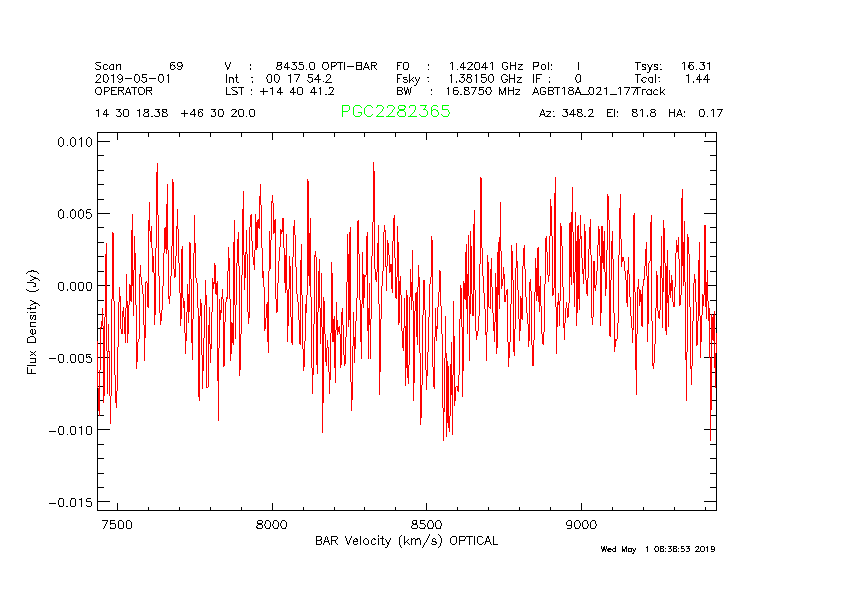Click the Flux Density (Jy) axis label

(x=32, y=322)
